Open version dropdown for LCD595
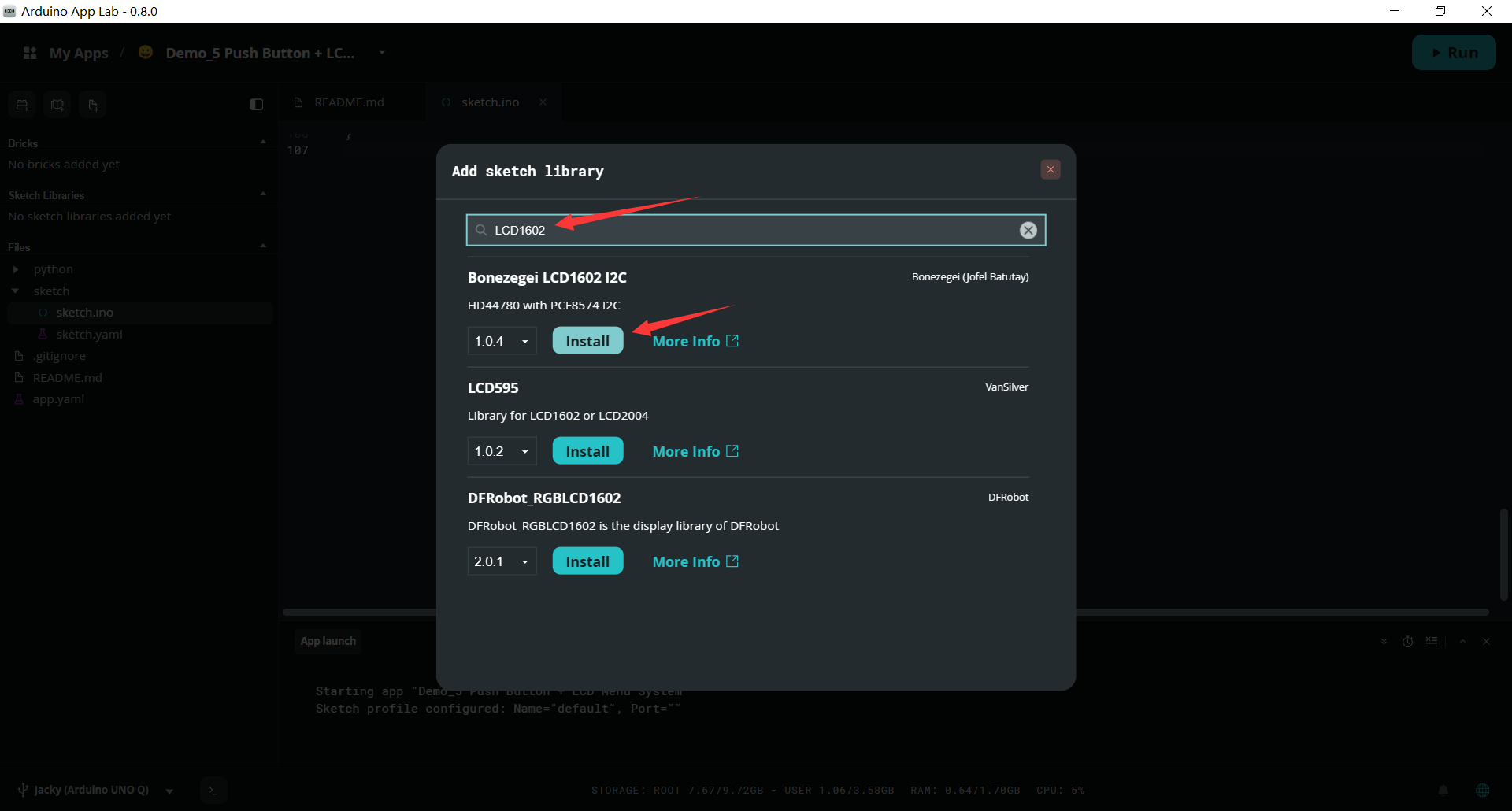Viewport: 1512px width, 811px height. [x=502, y=451]
